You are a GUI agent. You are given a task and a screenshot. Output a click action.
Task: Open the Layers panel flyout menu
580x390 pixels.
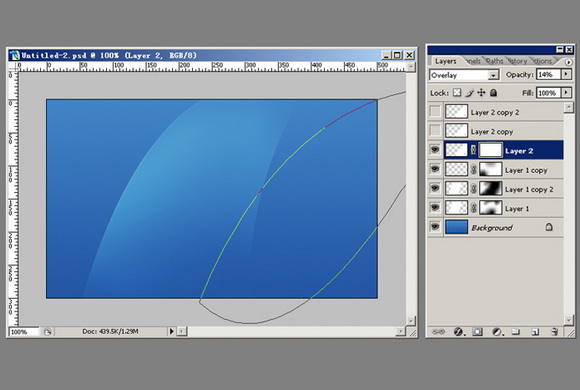pyautogui.click(x=569, y=62)
